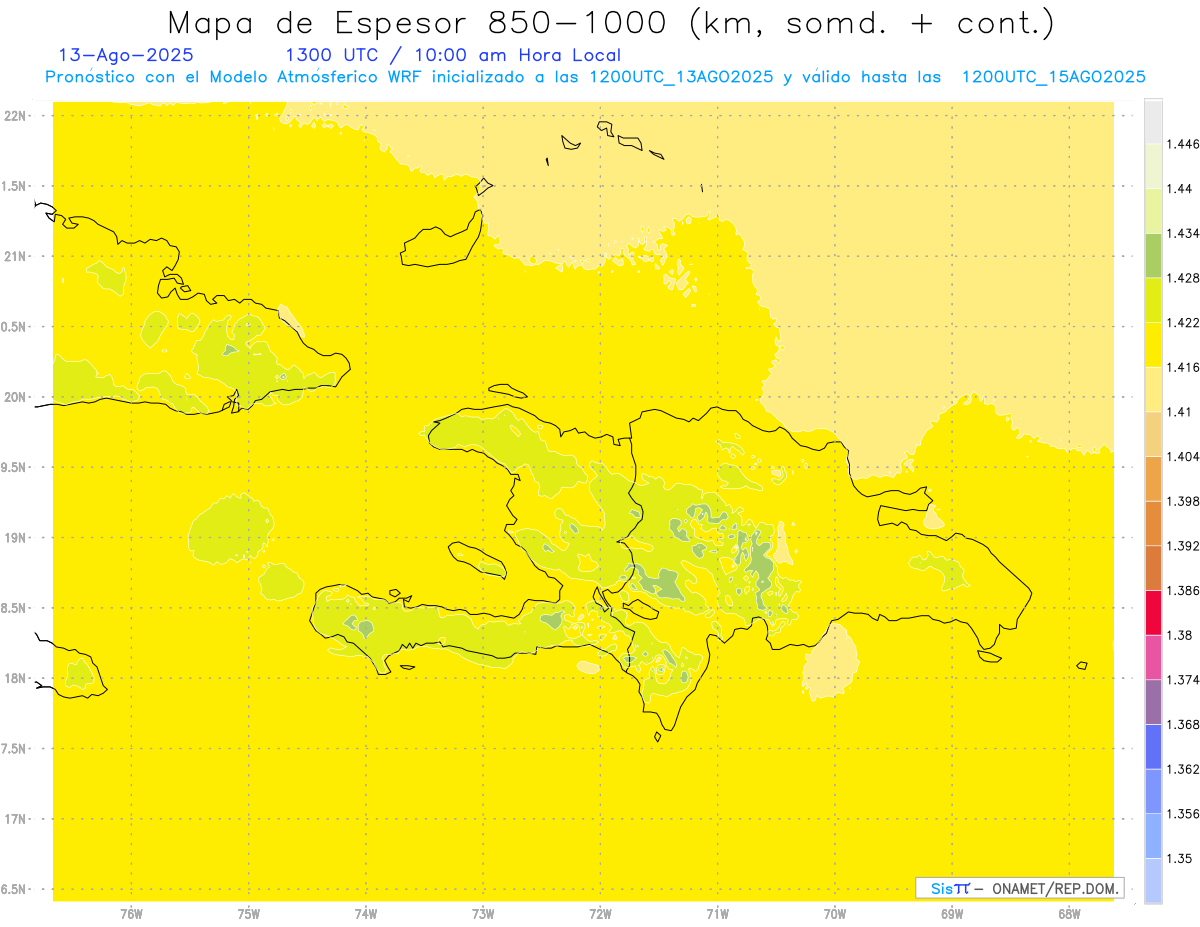
Task: Click the '1.434' colorbar value
Action: [x=1184, y=234]
